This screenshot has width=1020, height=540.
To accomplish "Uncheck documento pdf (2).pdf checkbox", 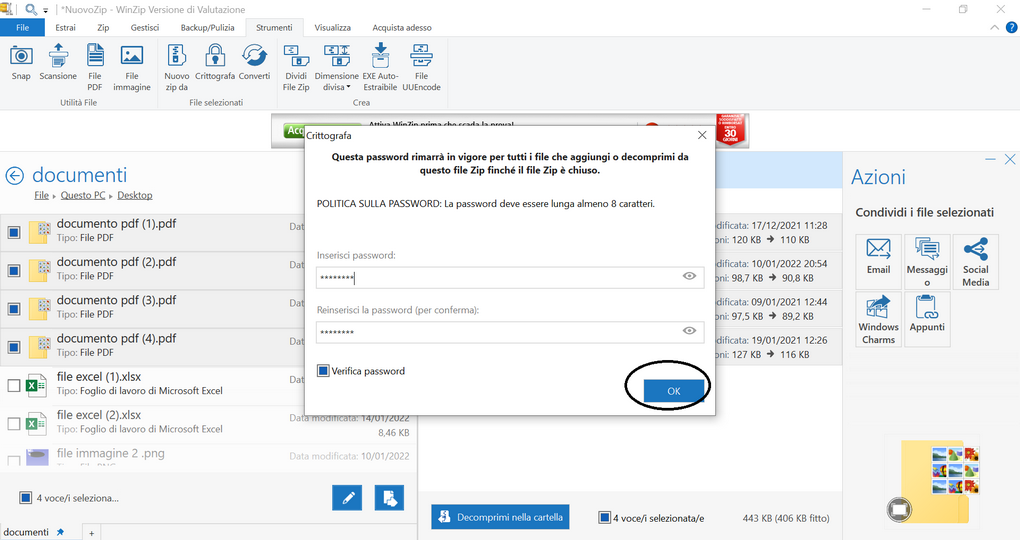I will [14, 271].
